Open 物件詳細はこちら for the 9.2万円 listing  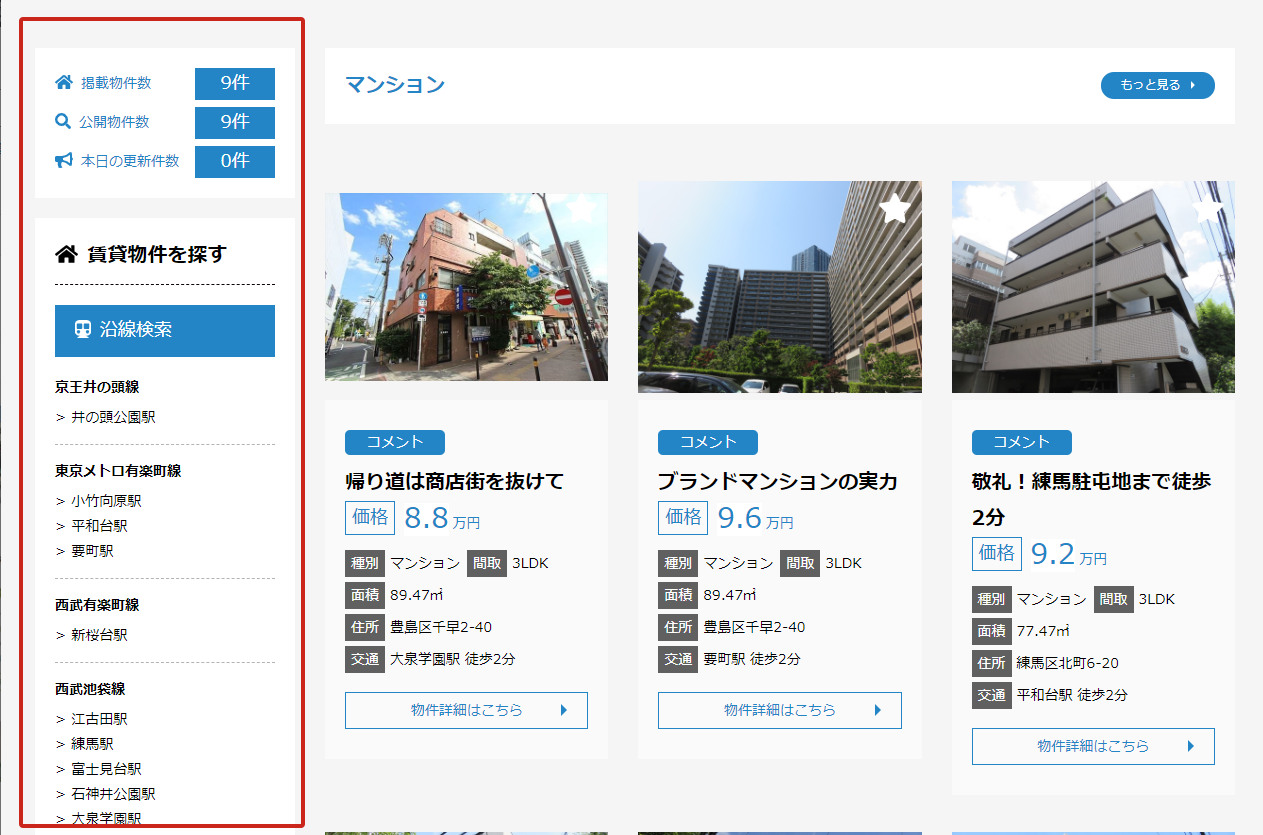1093,746
